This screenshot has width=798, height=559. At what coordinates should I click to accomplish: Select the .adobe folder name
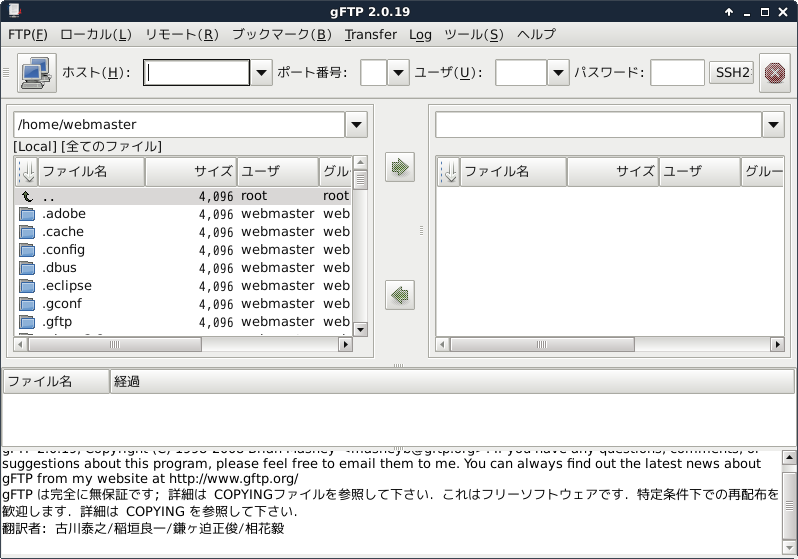pyautogui.click(x=64, y=214)
